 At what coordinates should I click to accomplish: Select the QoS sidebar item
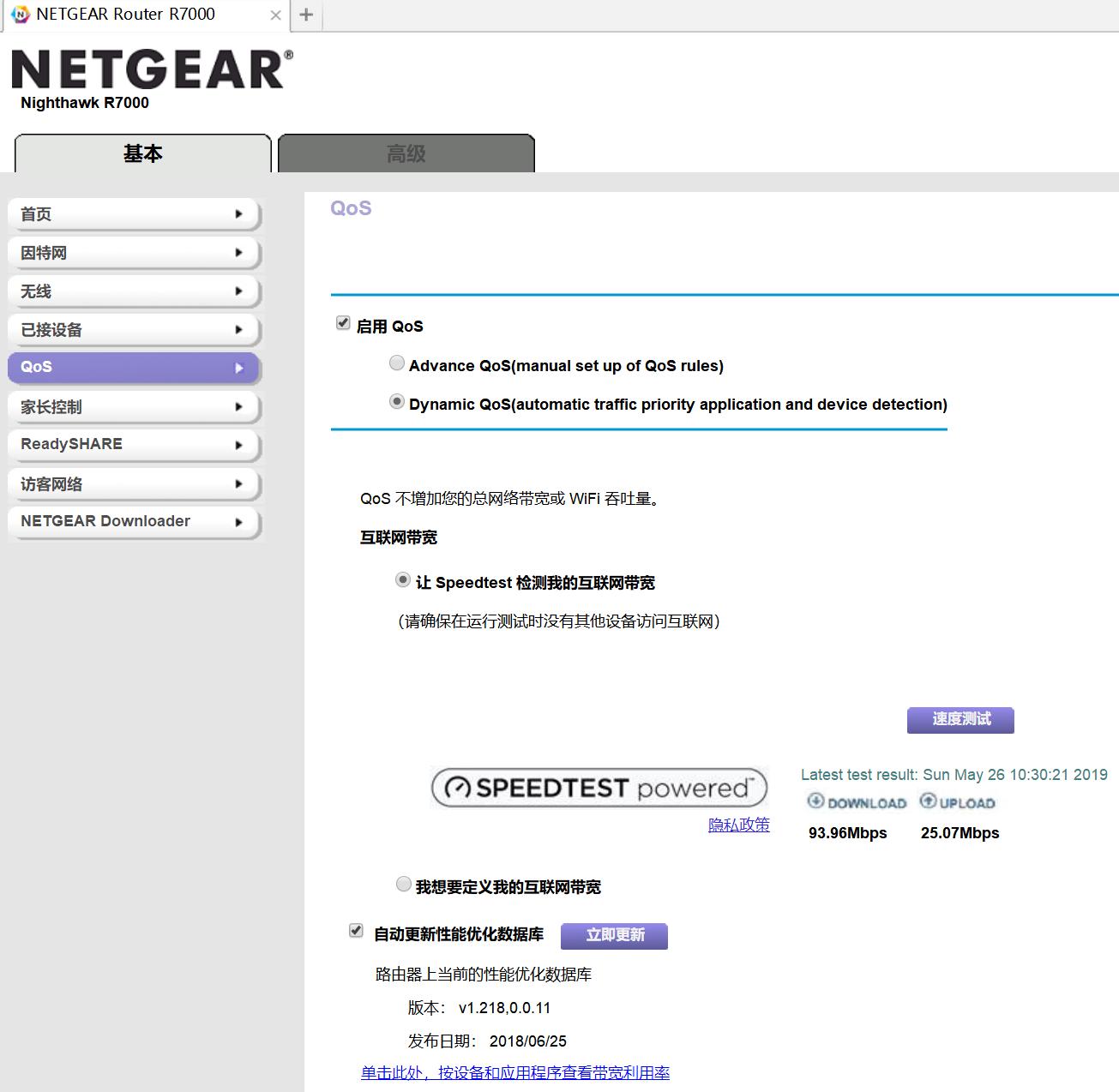click(x=134, y=368)
